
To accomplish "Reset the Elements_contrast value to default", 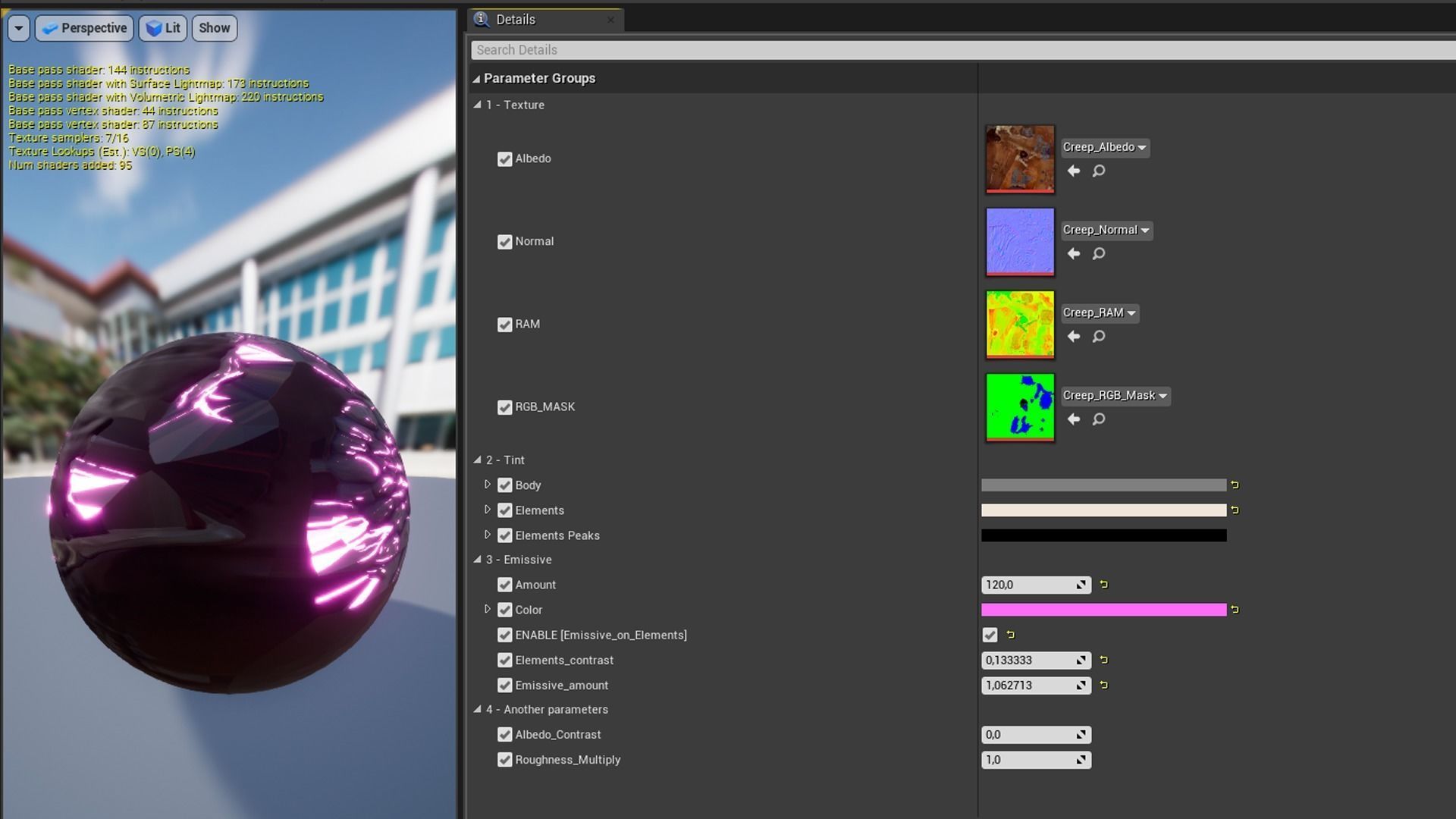I will click(1104, 661).
